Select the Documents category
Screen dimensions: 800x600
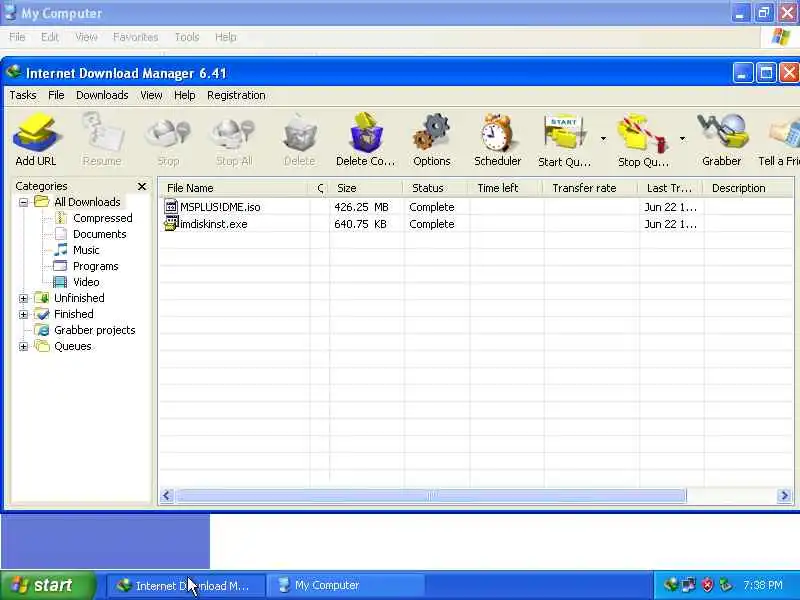click(99, 234)
